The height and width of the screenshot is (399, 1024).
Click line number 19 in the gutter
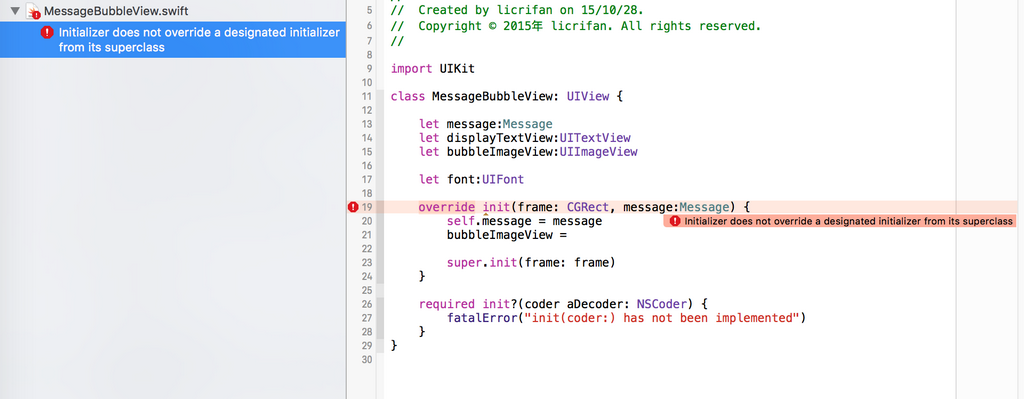366,207
